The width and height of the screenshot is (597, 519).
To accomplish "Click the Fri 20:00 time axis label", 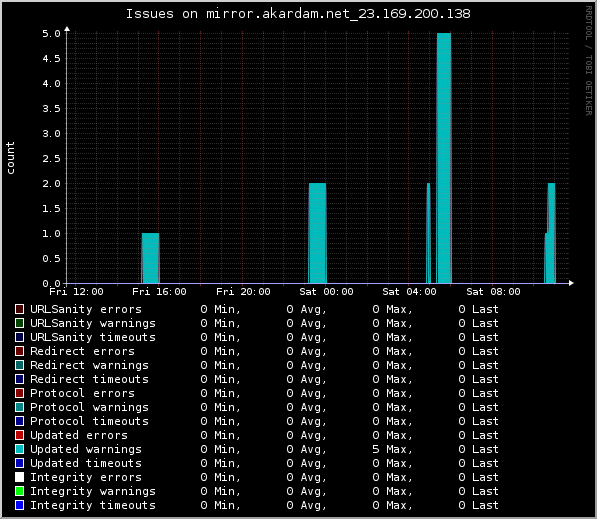I will coord(243,292).
